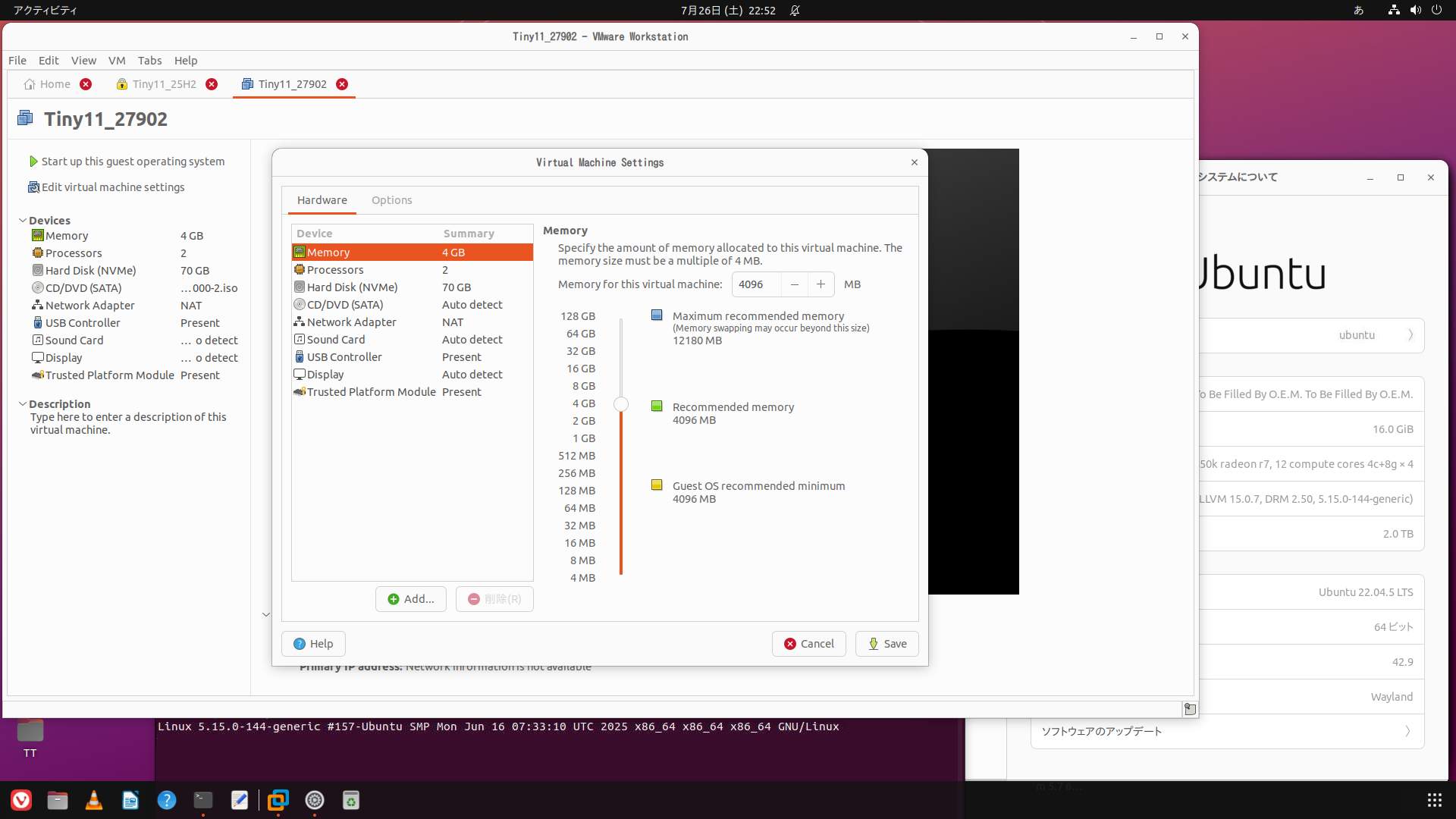Image resolution: width=1456 pixels, height=819 pixels.
Task: Start up this guest operating system
Action: (x=127, y=162)
